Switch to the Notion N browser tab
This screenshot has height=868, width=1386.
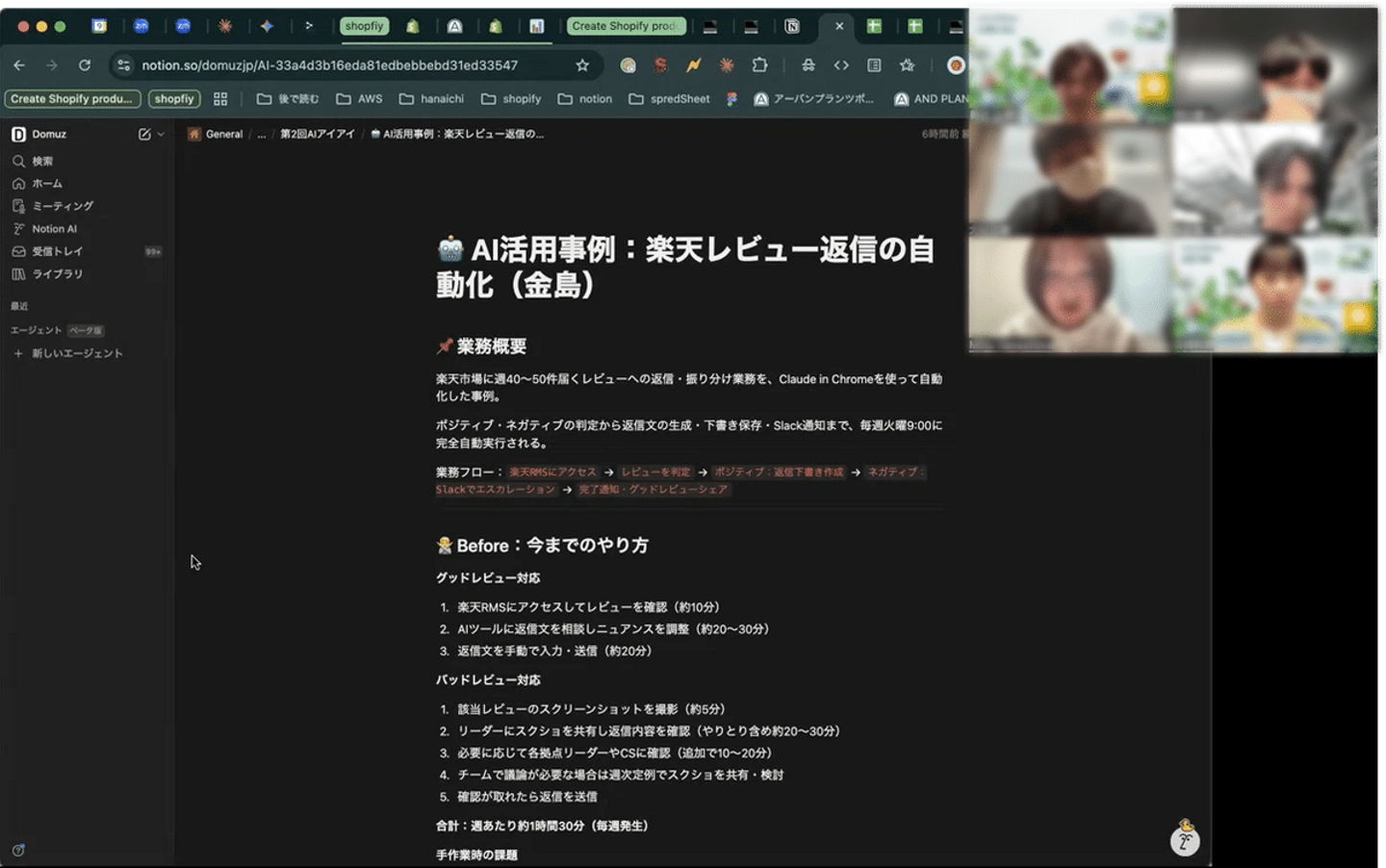click(792, 26)
